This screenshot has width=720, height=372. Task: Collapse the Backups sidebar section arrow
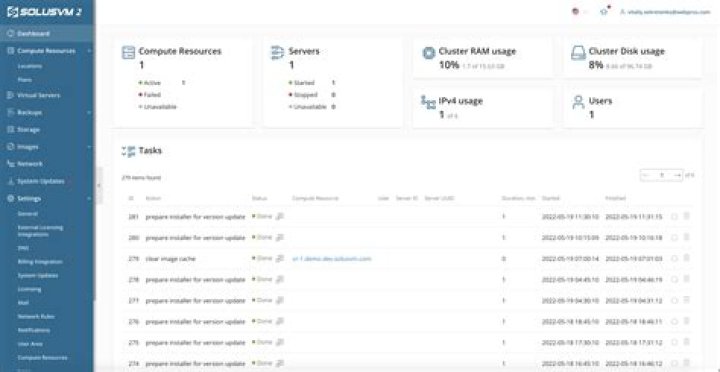tap(89, 112)
